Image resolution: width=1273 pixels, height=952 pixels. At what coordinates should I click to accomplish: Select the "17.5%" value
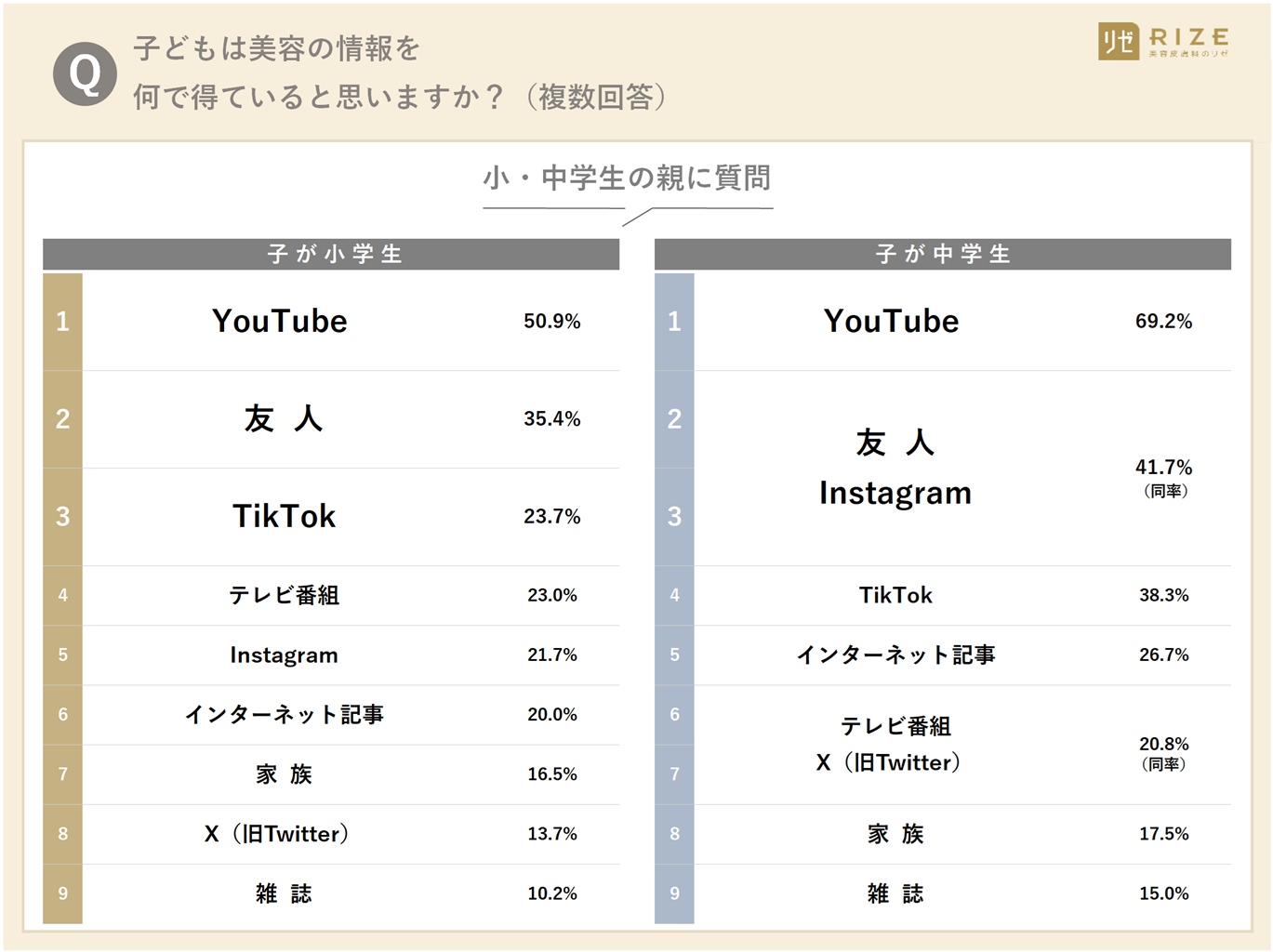pyautogui.click(x=1164, y=834)
